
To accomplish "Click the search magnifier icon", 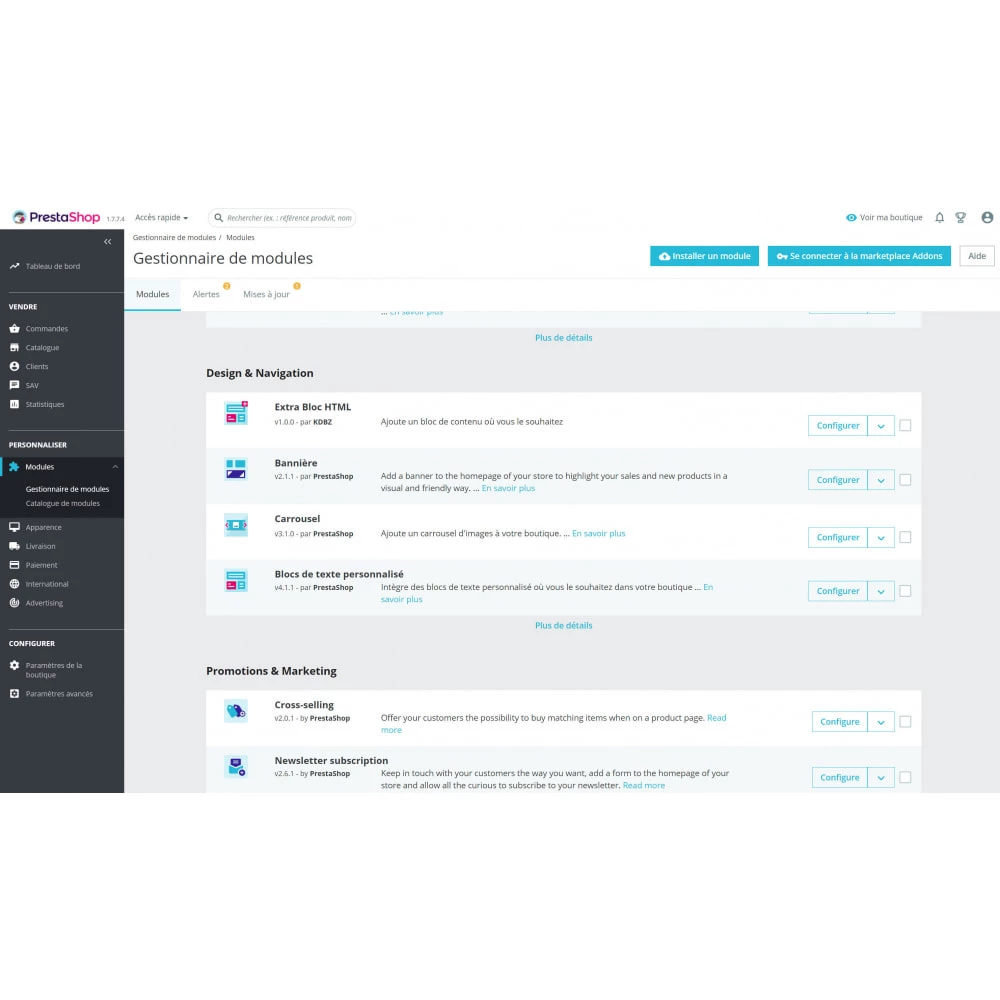I will [x=219, y=218].
